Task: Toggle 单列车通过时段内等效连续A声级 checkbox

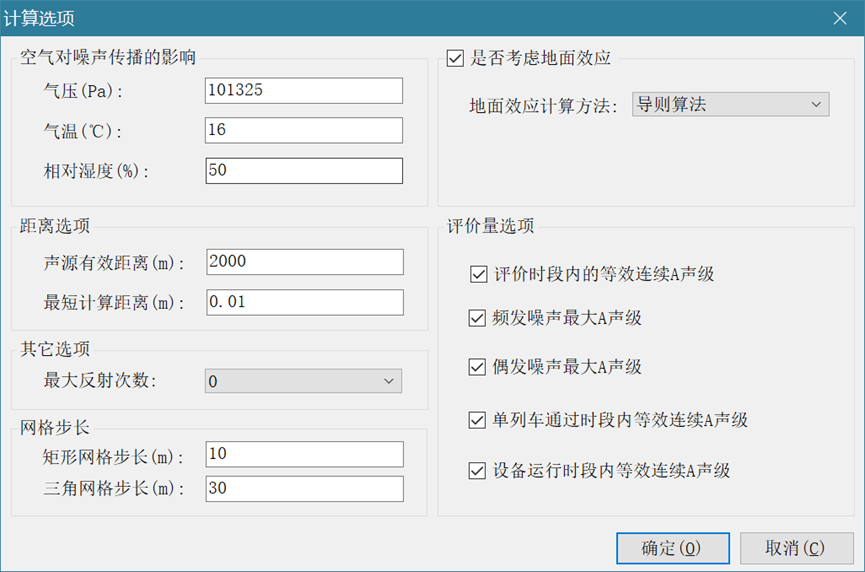Action: click(x=477, y=421)
